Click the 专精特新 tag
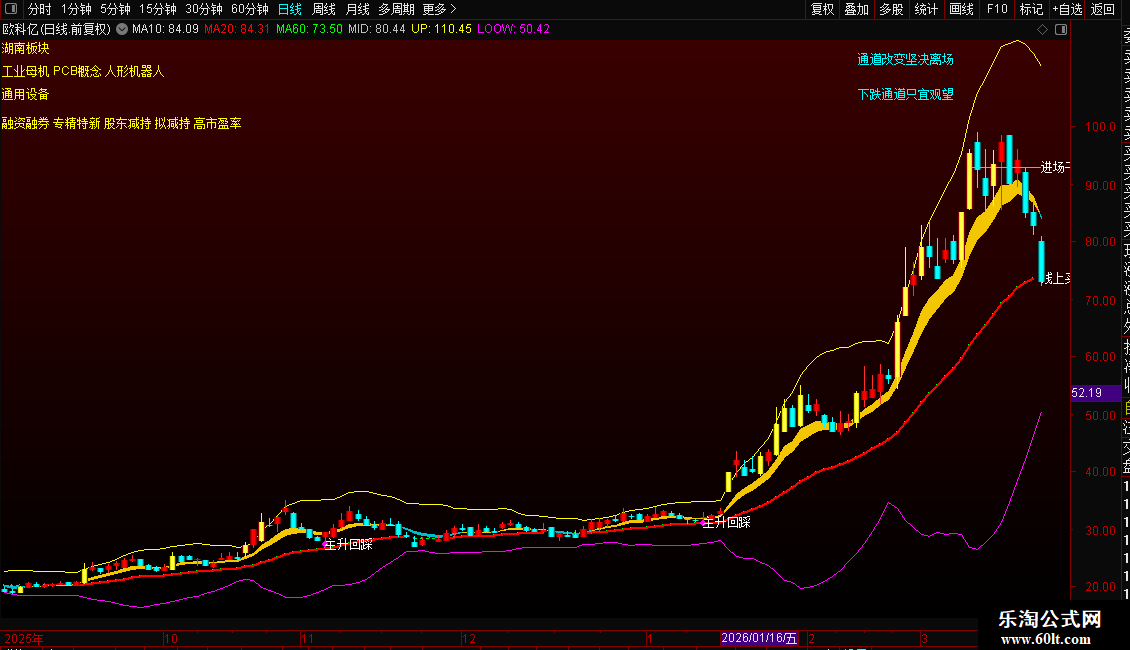Image resolution: width=1130 pixels, height=650 pixels. (x=76, y=123)
